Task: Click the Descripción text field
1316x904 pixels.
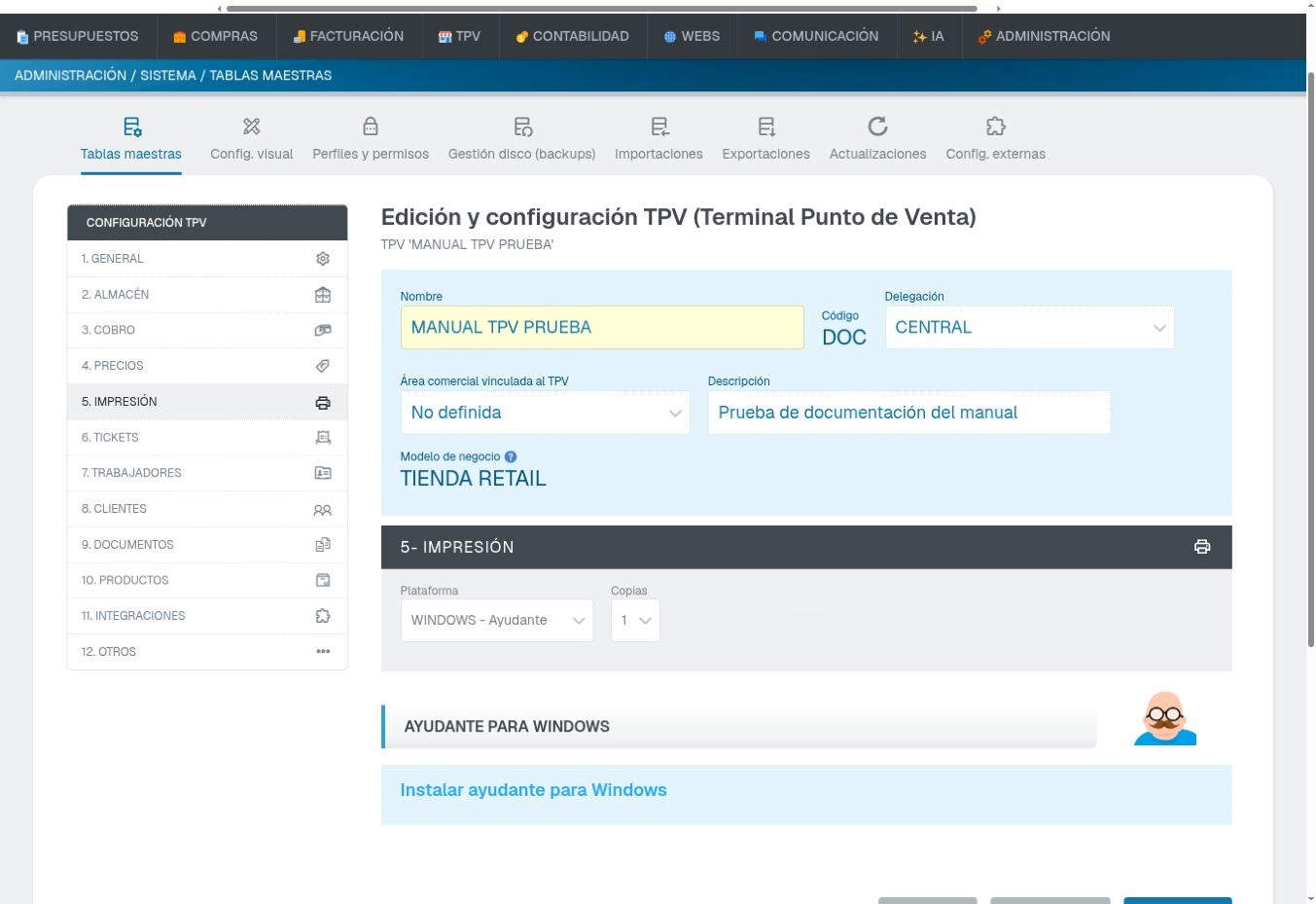Action: pyautogui.click(x=908, y=413)
